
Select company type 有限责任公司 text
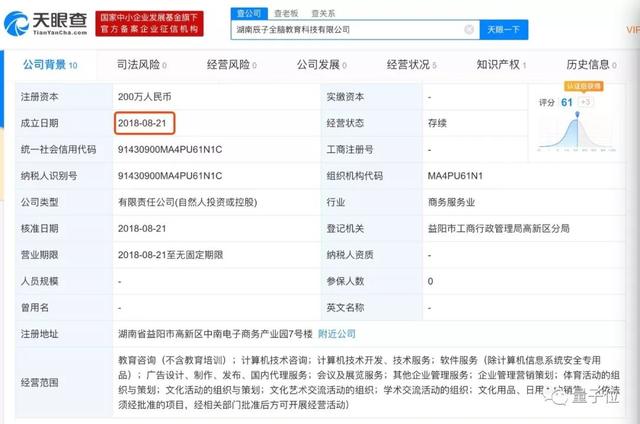click(187, 202)
